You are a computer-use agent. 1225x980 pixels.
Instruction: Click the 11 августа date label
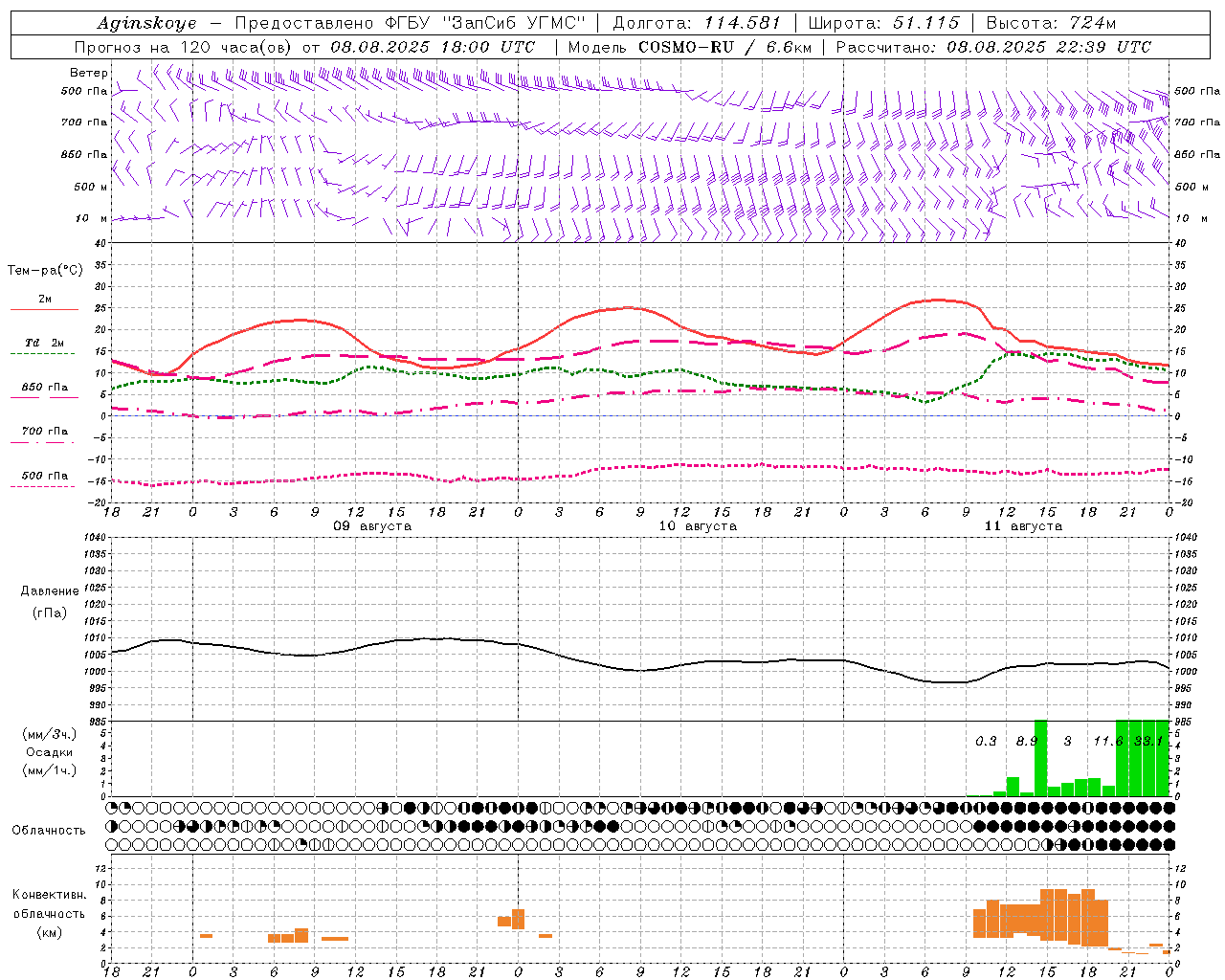click(x=1023, y=526)
